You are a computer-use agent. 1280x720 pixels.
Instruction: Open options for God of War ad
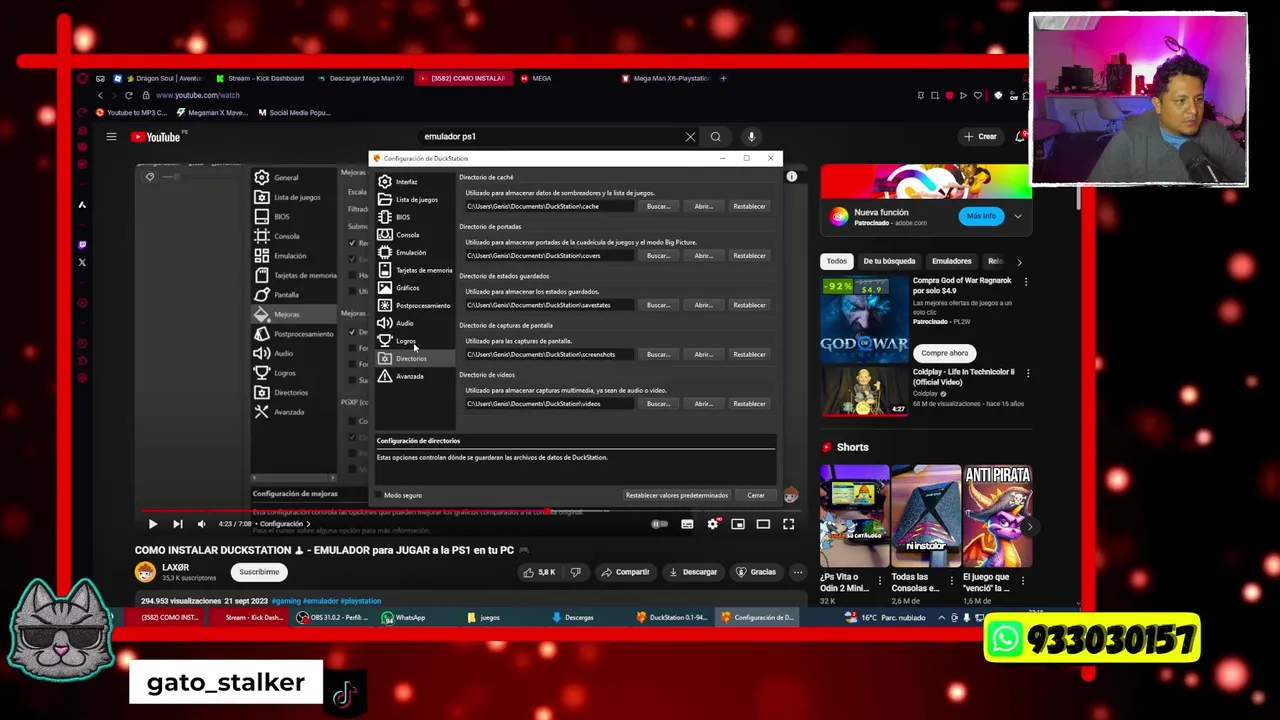pos(1025,282)
